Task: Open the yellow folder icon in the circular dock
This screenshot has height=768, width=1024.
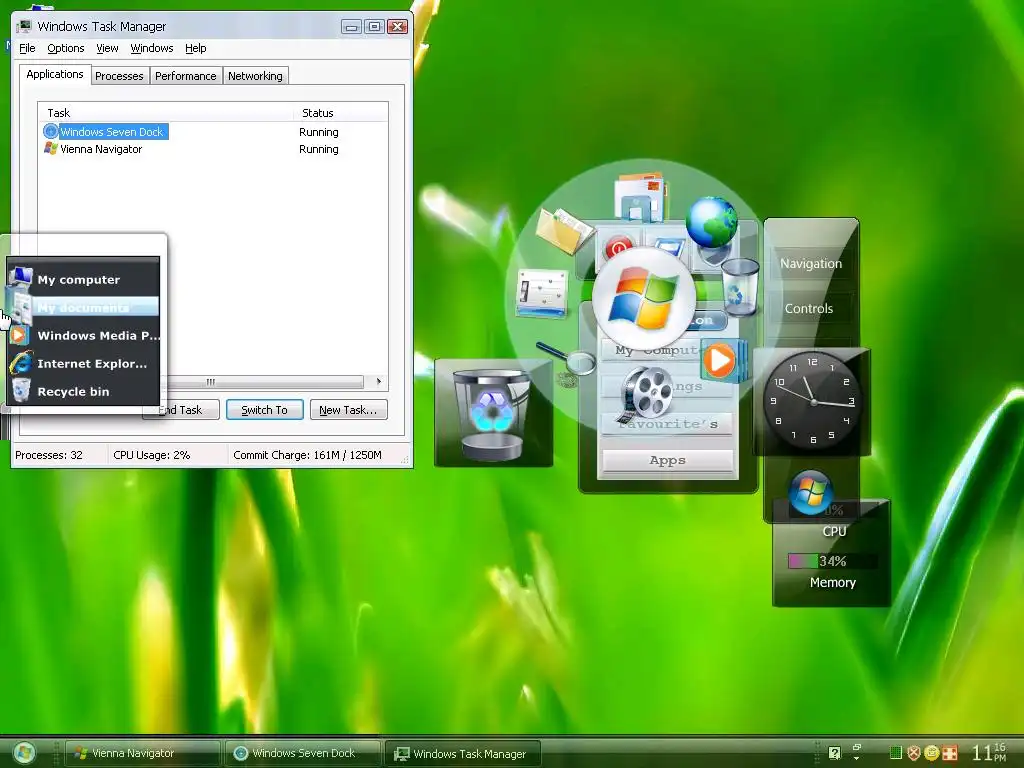Action: pyautogui.click(x=564, y=231)
